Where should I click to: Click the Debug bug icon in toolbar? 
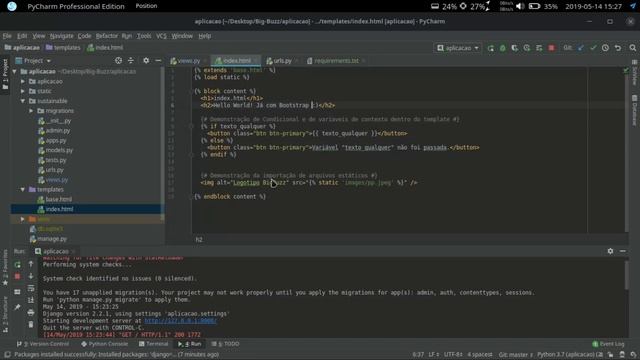(502, 48)
